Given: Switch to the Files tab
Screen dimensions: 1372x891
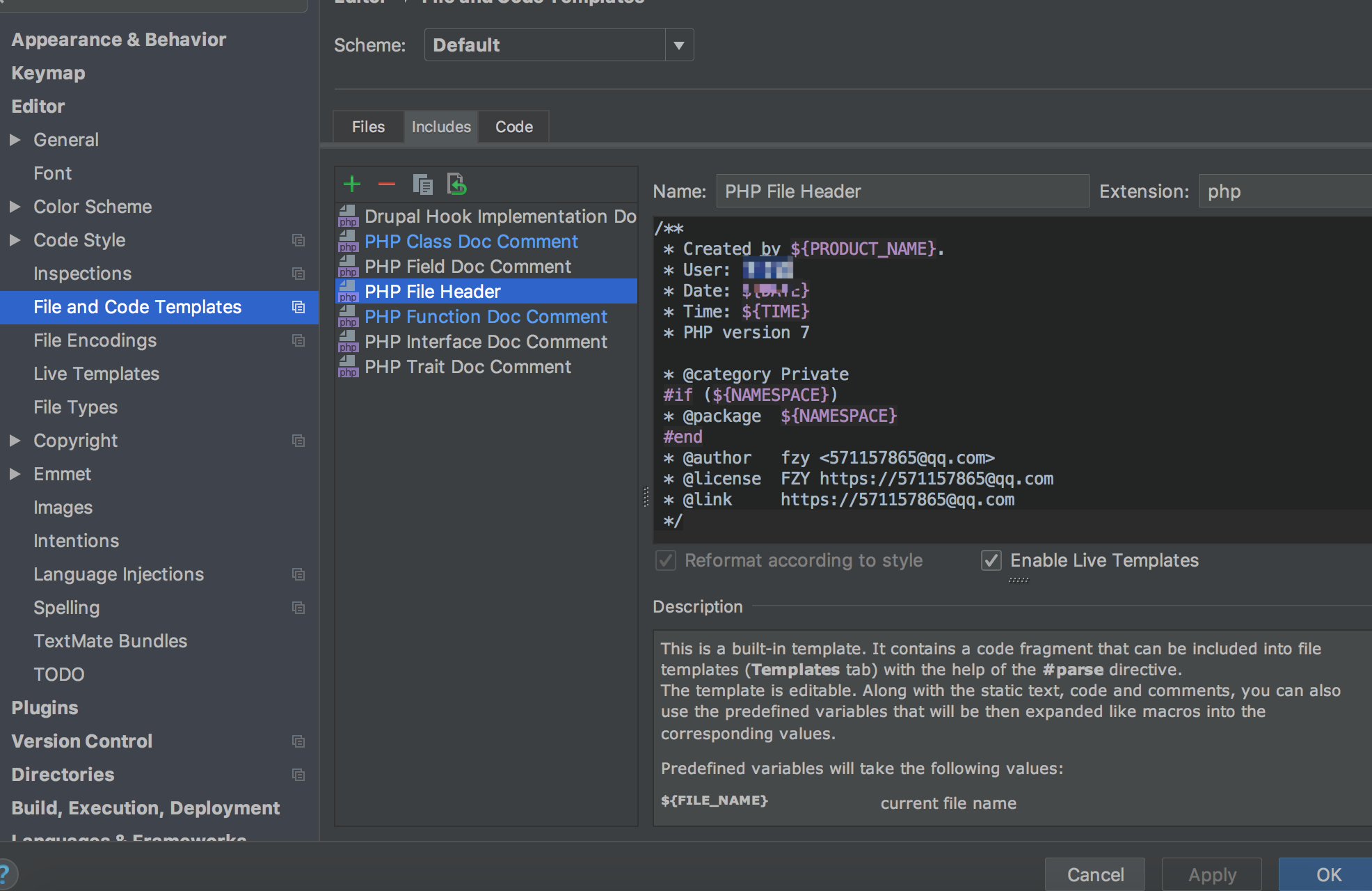Looking at the screenshot, I should [x=368, y=127].
